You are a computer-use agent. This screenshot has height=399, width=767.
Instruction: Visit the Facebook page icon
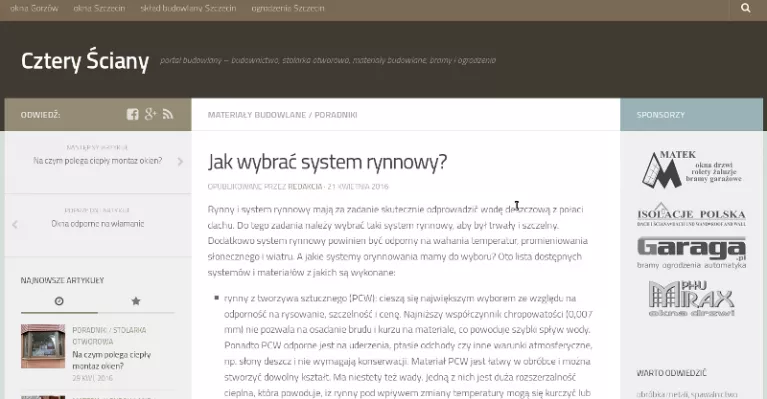tap(133, 114)
